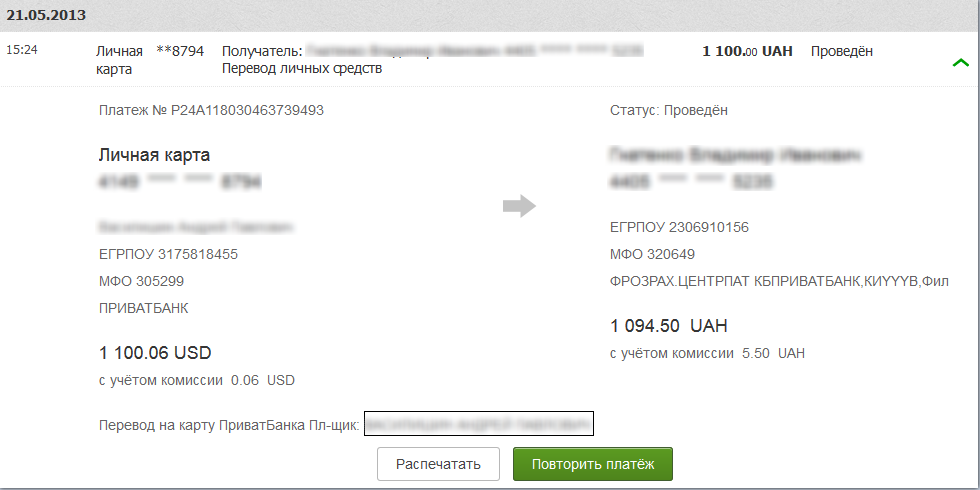Click the 1 100.00 UAH amount in row

748,51
